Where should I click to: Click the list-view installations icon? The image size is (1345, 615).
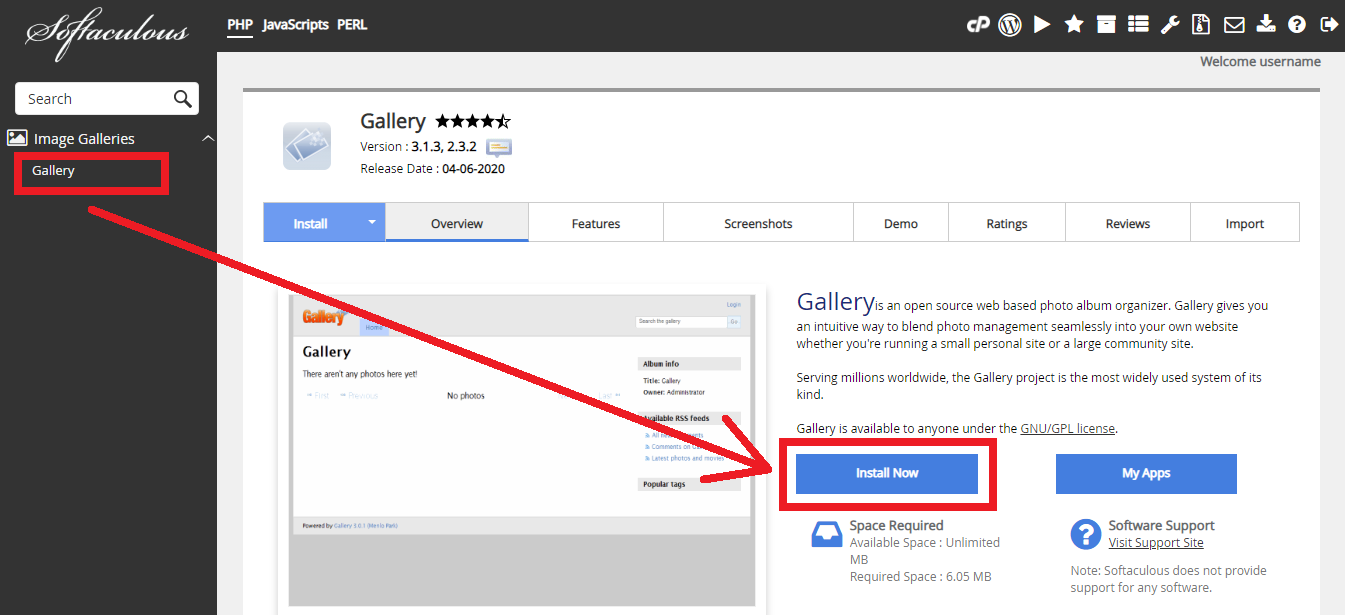coord(1138,25)
